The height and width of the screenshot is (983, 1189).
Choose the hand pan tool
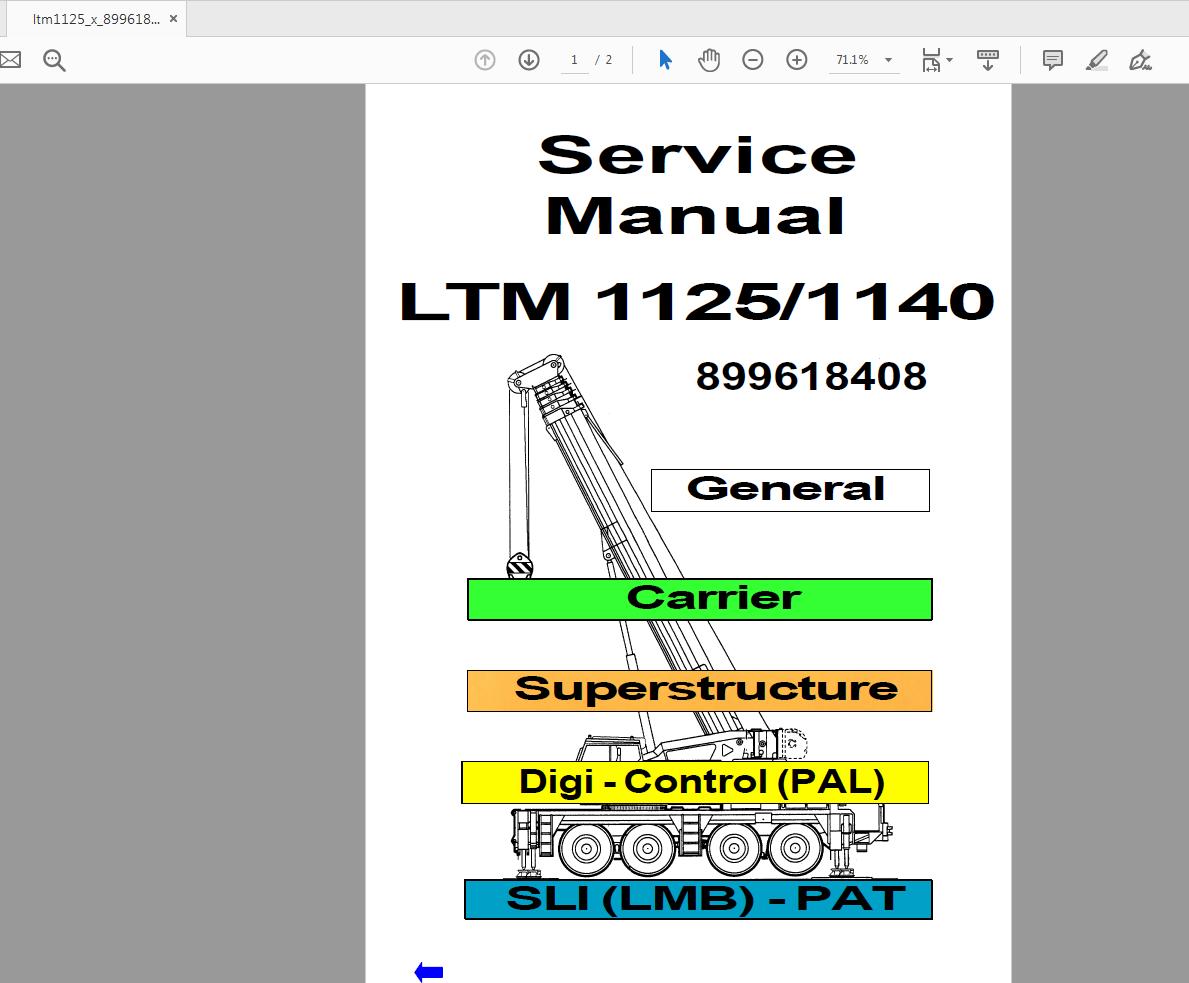coord(709,60)
